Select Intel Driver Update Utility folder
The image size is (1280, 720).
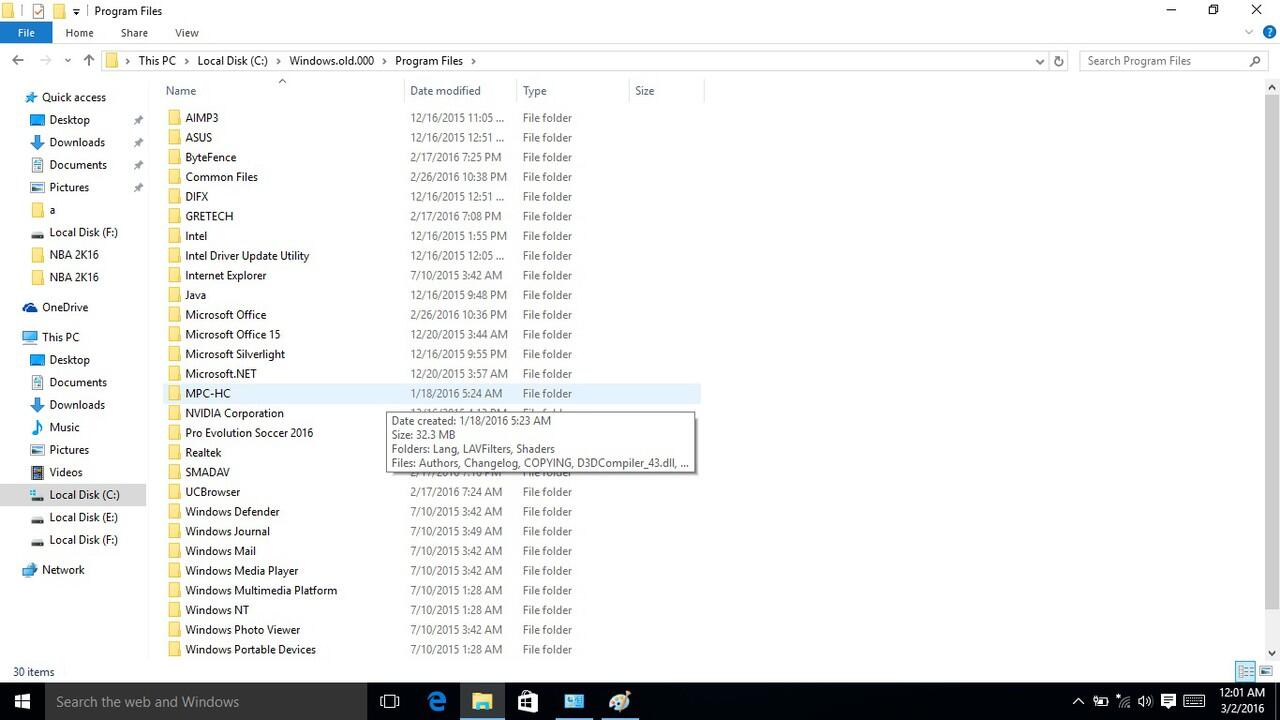[x=247, y=256]
